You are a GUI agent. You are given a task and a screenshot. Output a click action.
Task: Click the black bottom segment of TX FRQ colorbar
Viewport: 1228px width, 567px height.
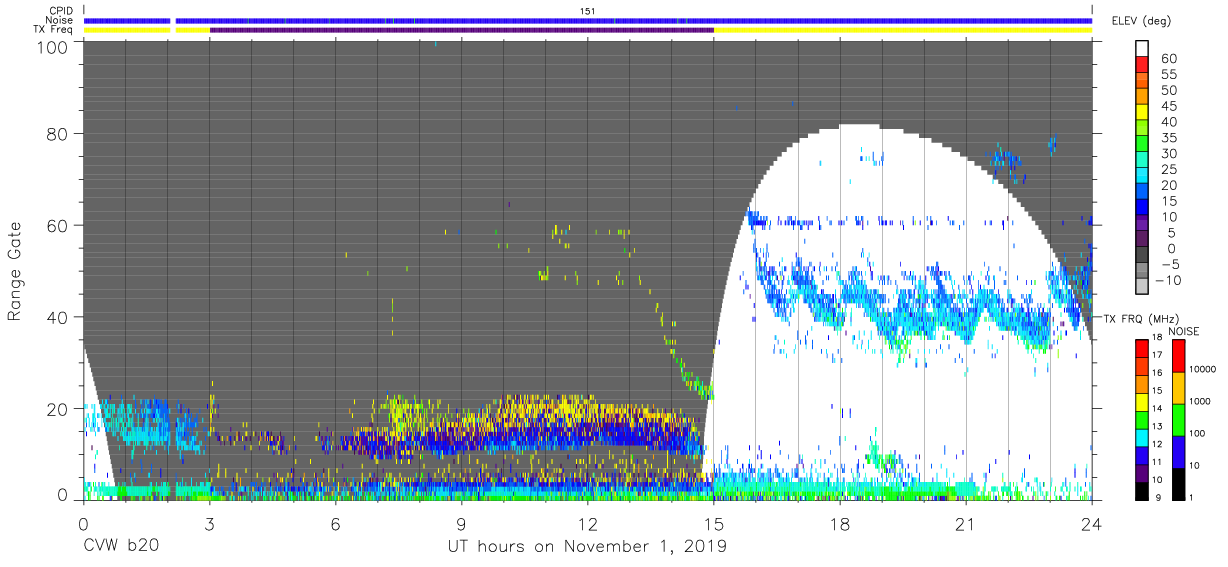click(1142, 491)
